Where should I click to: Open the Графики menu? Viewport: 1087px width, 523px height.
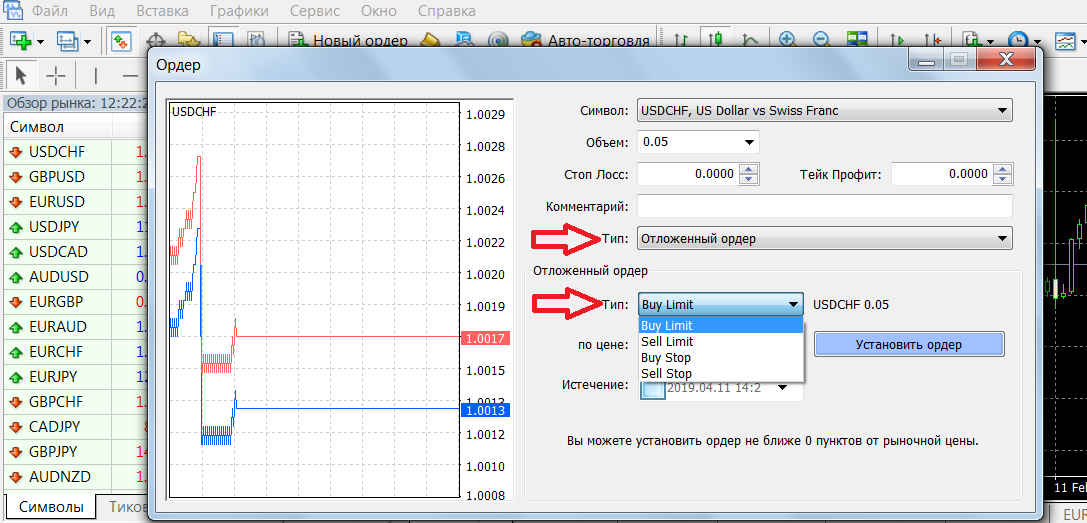(x=239, y=12)
